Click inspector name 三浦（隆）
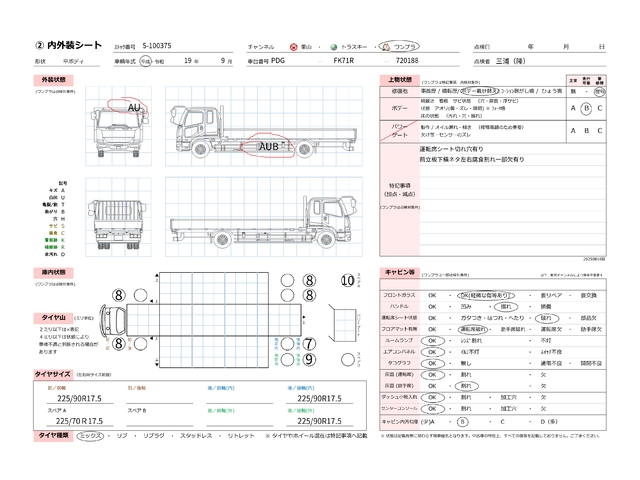This screenshot has width=640, height=480. point(511,61)
